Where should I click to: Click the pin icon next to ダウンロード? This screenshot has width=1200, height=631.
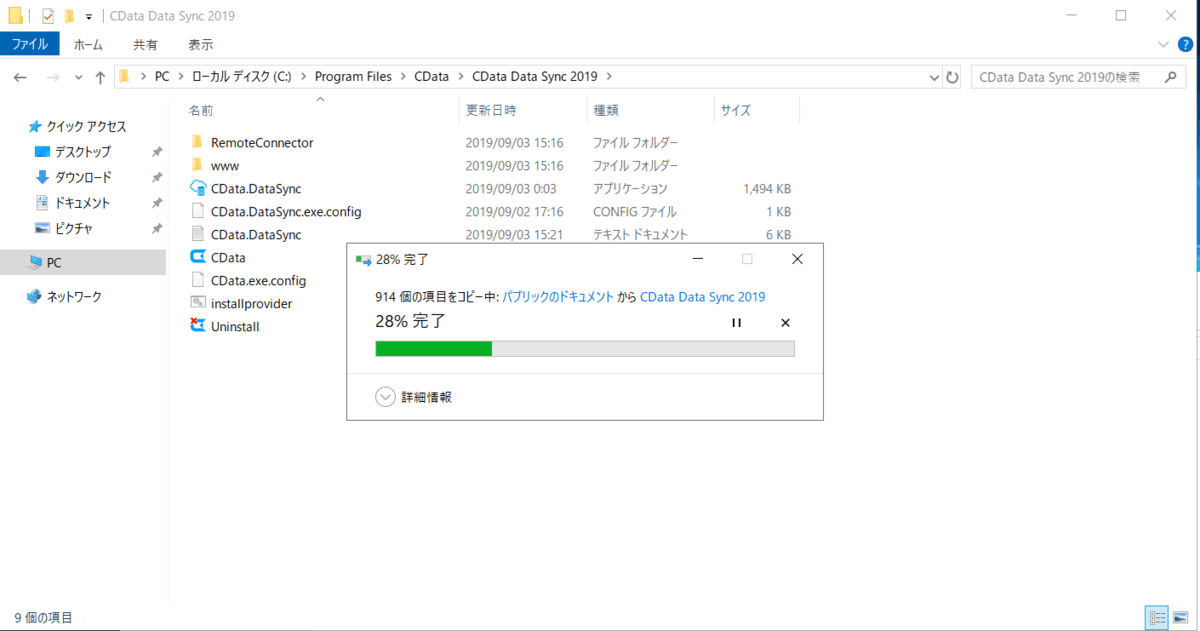(x=157, y=177)
